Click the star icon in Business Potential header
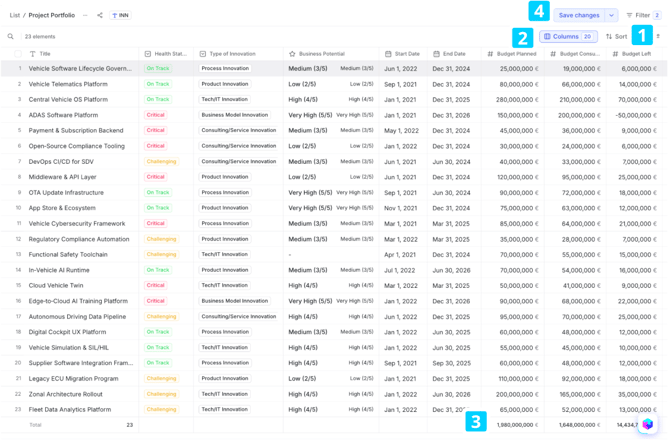Screen dimensions: 670x441 292,54
